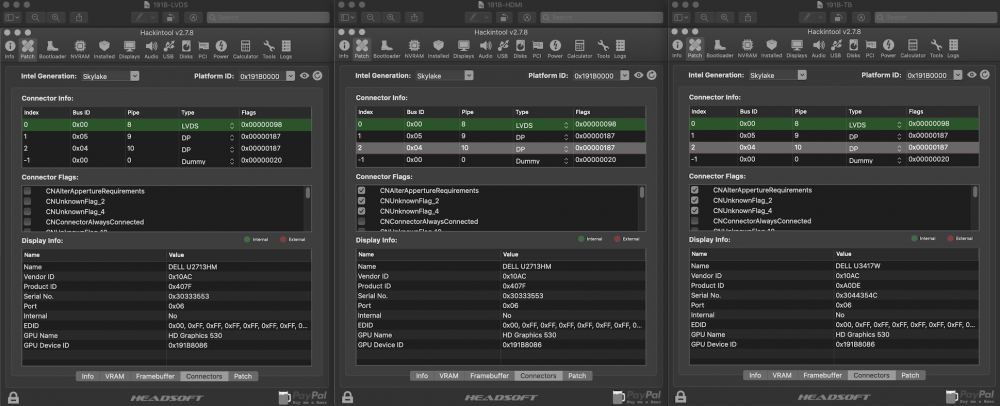Image resolution: width=1000 pixels, height=406 pixels.
Task: Toggle the eye icon beside Platform ID in middle window
Action: (639, 76)
